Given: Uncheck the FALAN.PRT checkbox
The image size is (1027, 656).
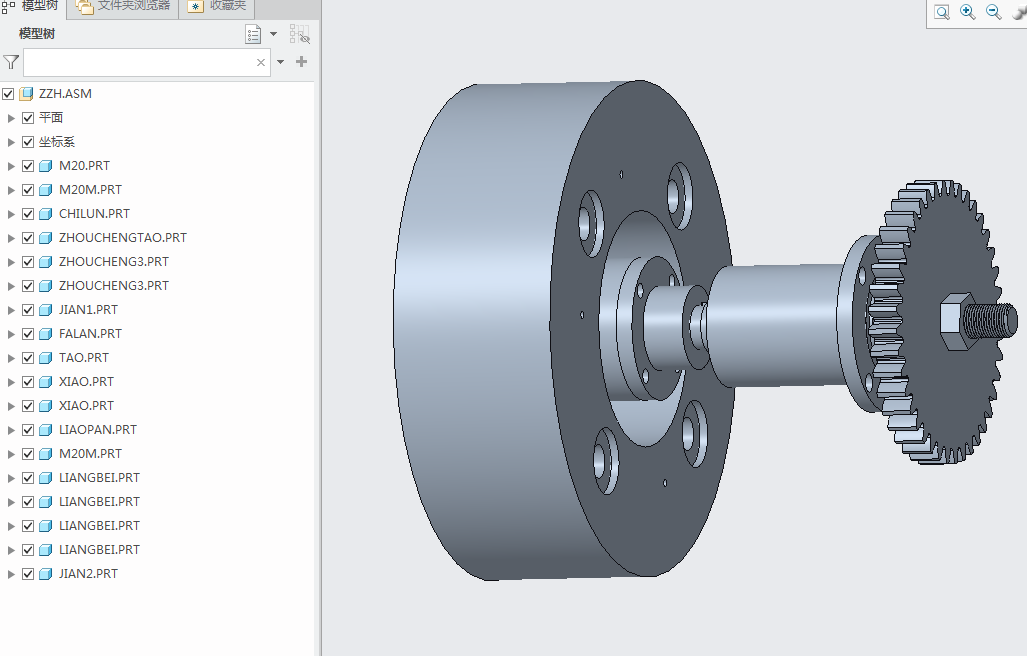Looking at the screenshot, I should click(x=28, y=334).
